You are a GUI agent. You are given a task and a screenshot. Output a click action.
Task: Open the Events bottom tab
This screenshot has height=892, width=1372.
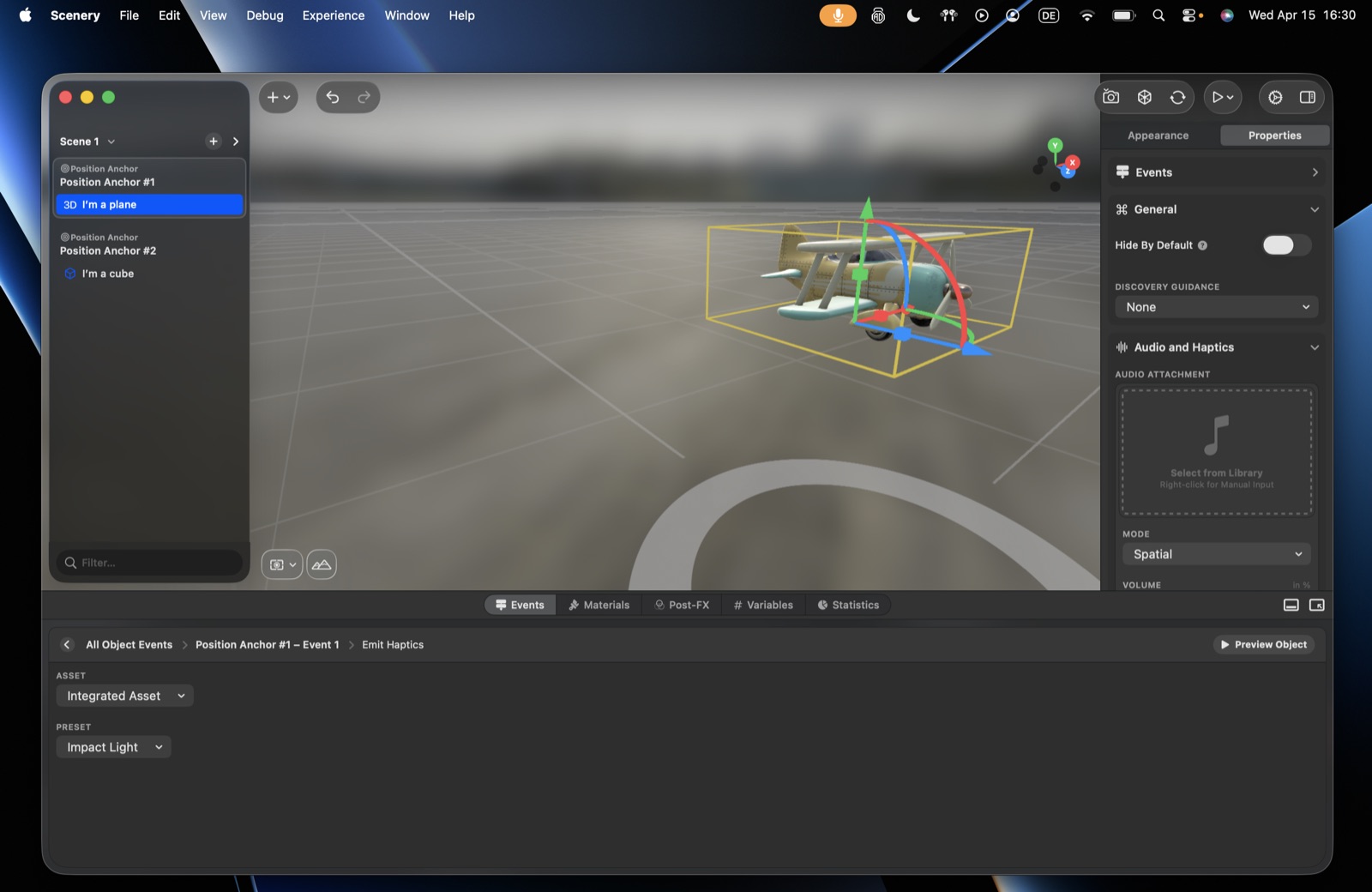pyautogui.click(x=521, y=605)
